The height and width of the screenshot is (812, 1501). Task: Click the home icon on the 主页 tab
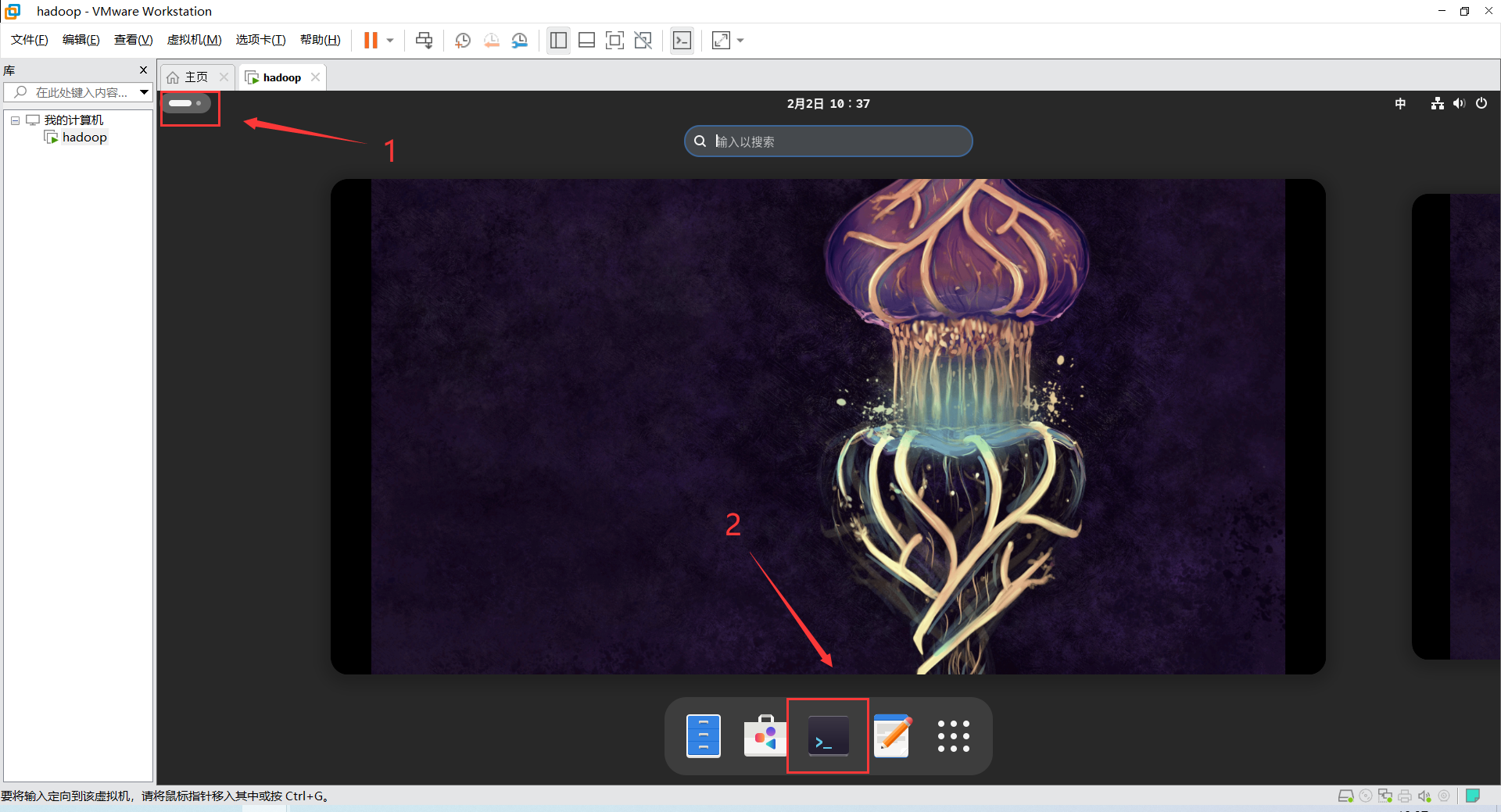tap(173, 77)
